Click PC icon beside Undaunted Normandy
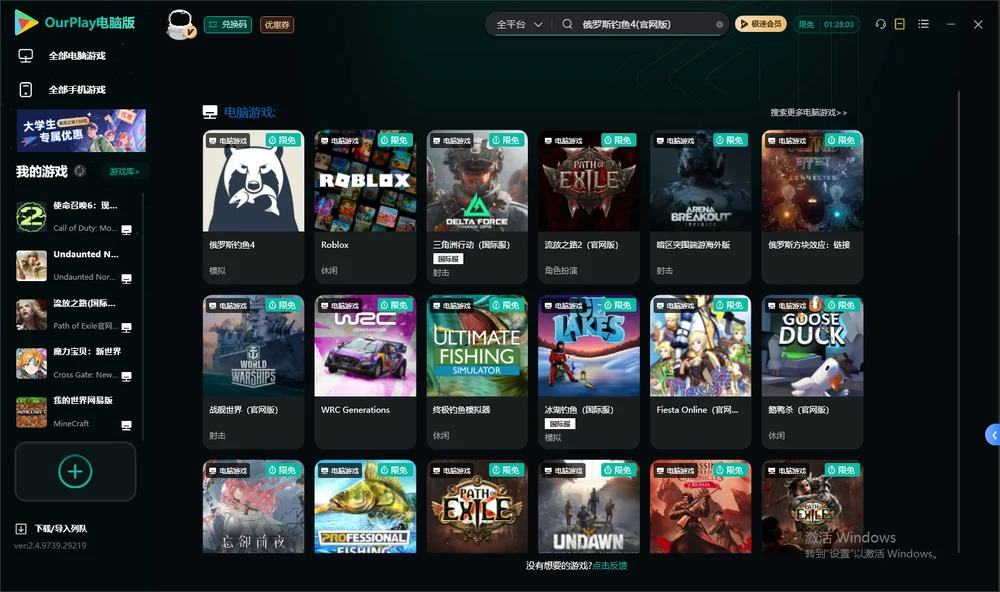Image resolution: width=1000 pixels, height=592 pixels. [x=126, y=279]
